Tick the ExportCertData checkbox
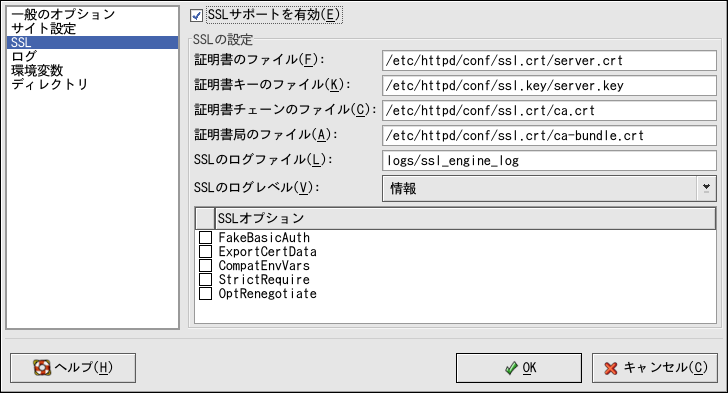728x393 pixels. 205,251
